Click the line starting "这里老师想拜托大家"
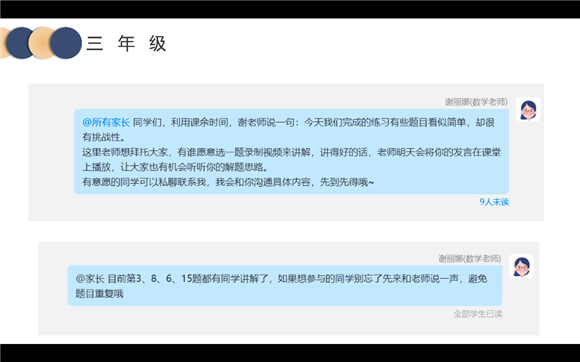This screenshot has width=580, height=362. (x=291, y=152)
